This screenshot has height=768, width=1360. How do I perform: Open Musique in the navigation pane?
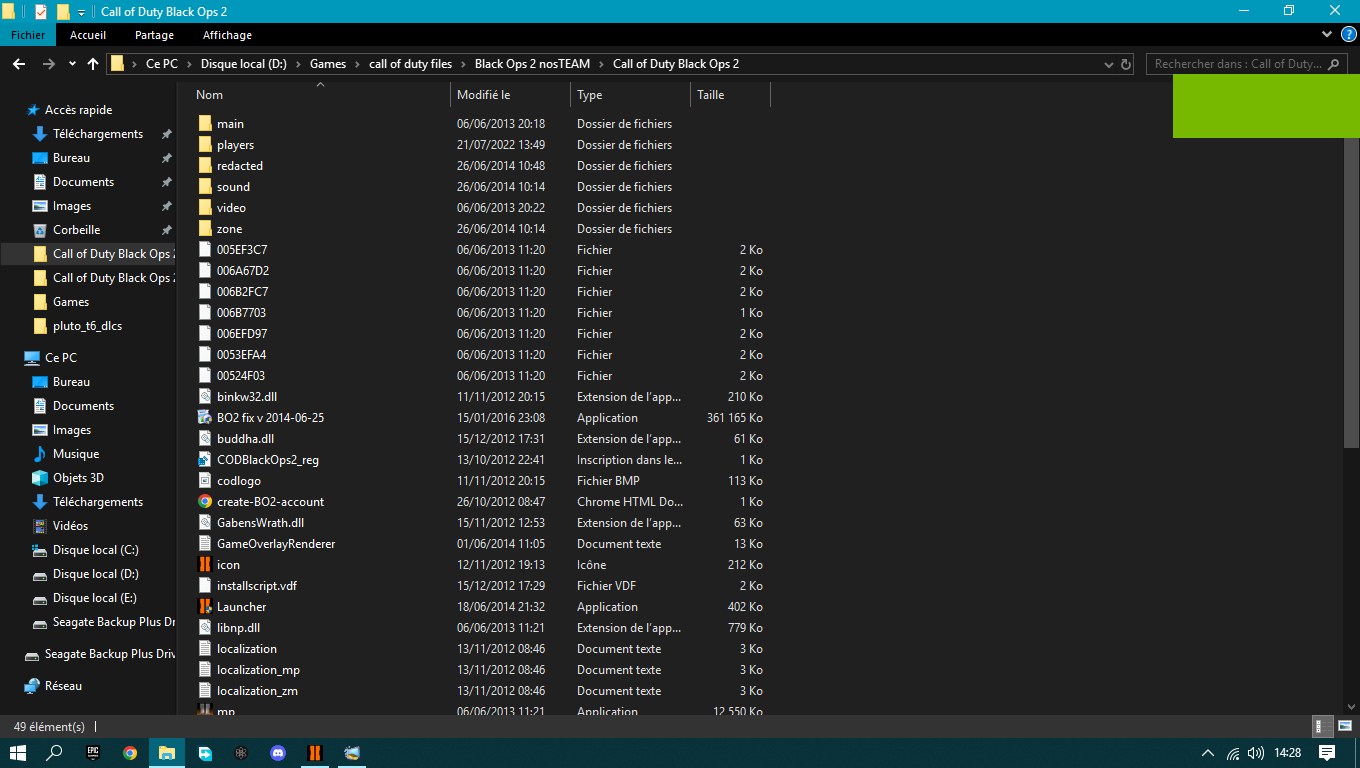tap(76, 454)
